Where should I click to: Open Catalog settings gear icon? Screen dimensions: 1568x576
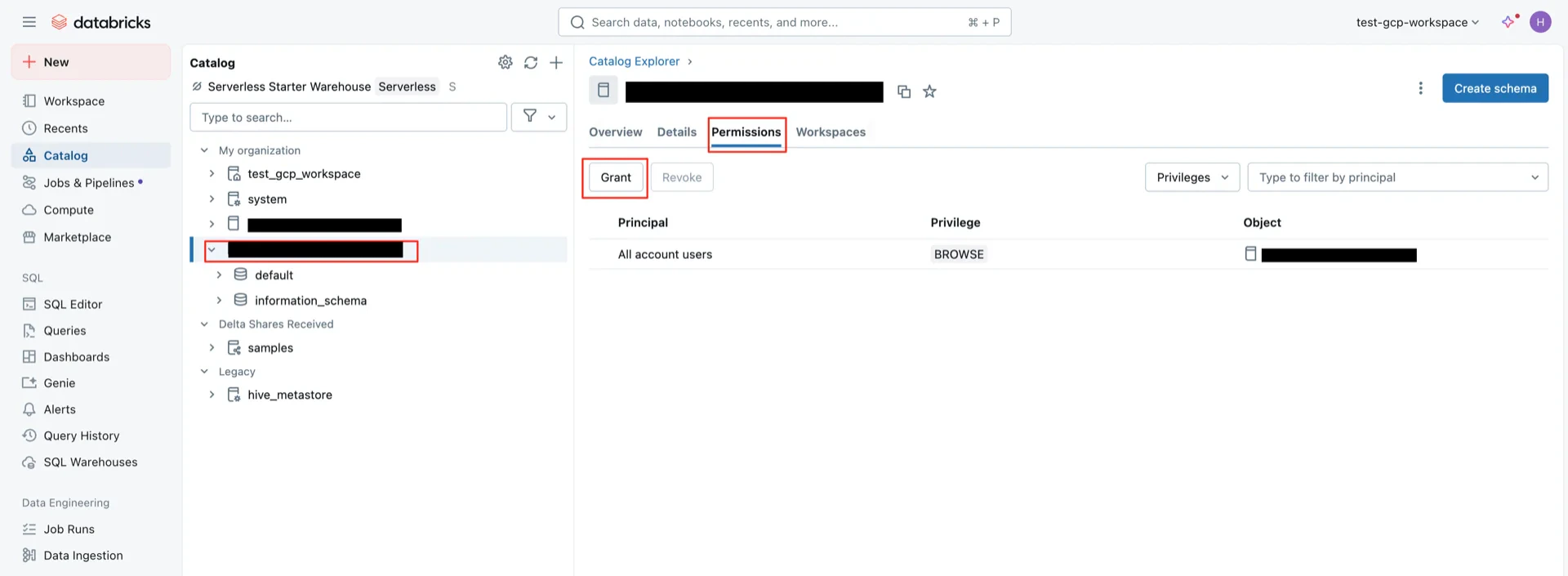pyautogui.click(x=506, y=62)
